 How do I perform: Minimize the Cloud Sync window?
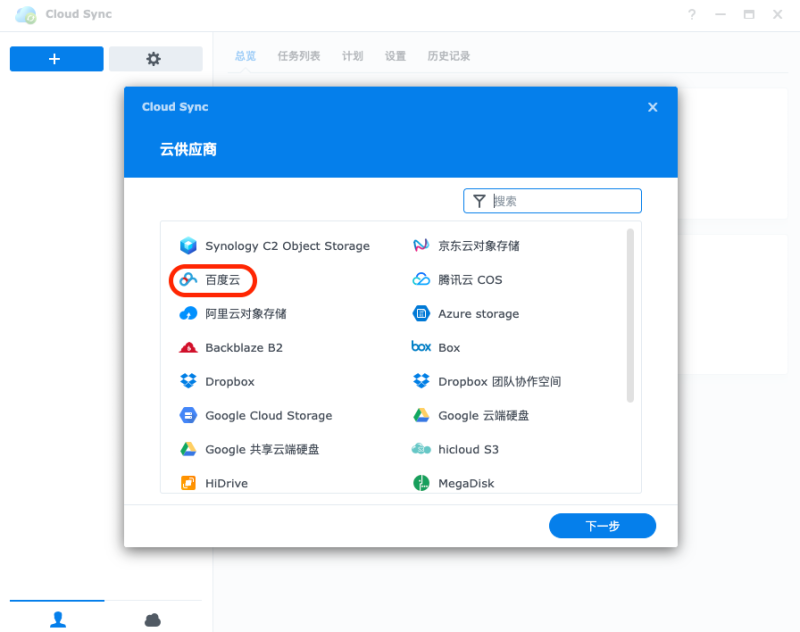[720, 14]
